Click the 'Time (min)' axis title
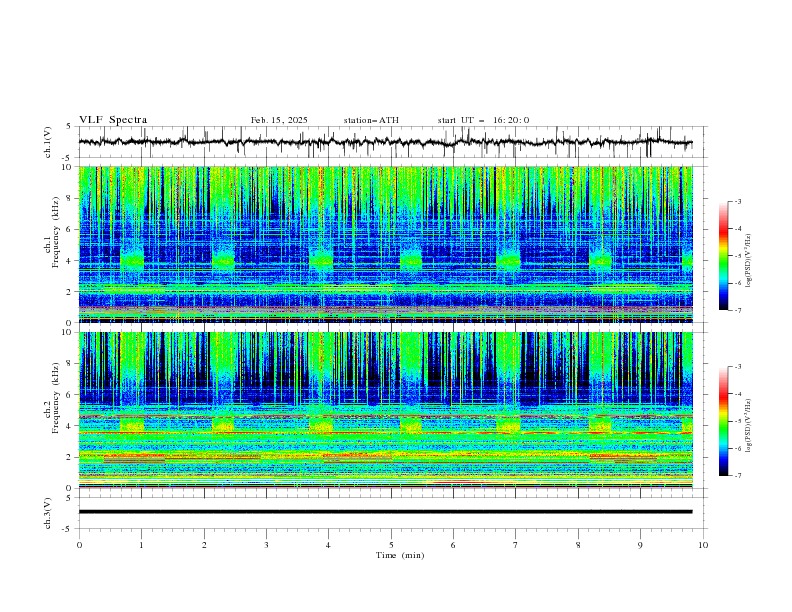The image size is (792, 612). (400, 555)
